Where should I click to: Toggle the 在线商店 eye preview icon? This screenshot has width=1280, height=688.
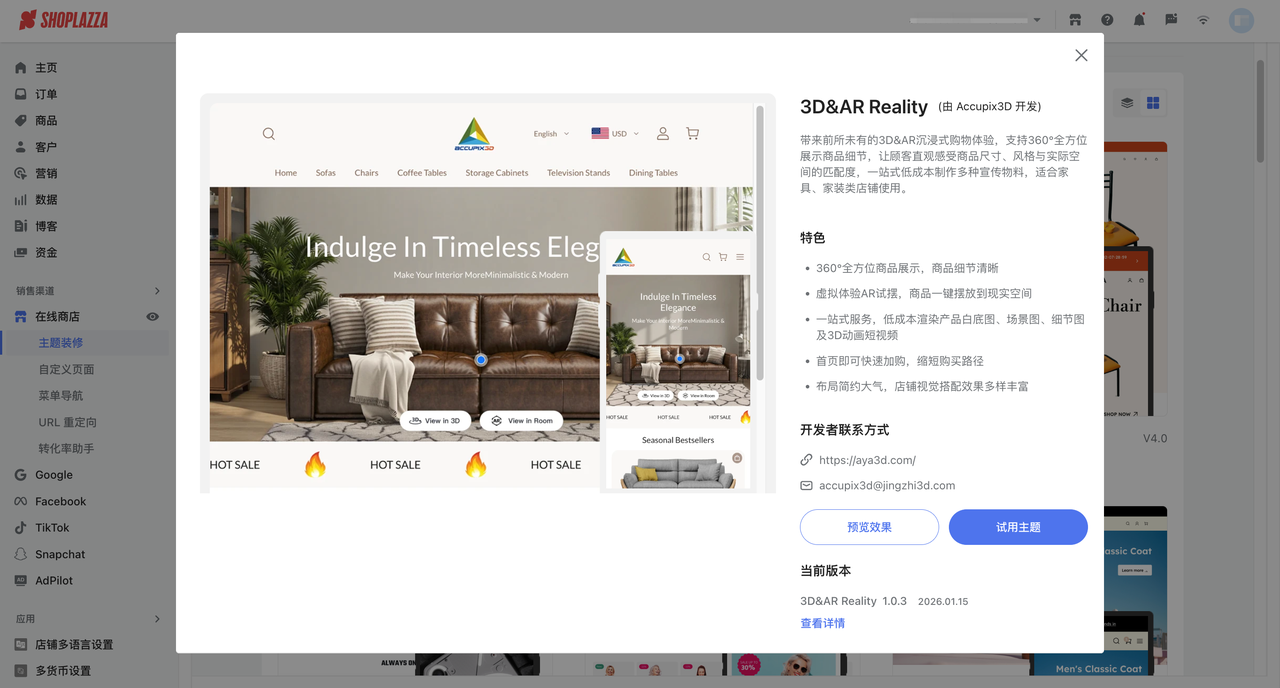(153, 317)
